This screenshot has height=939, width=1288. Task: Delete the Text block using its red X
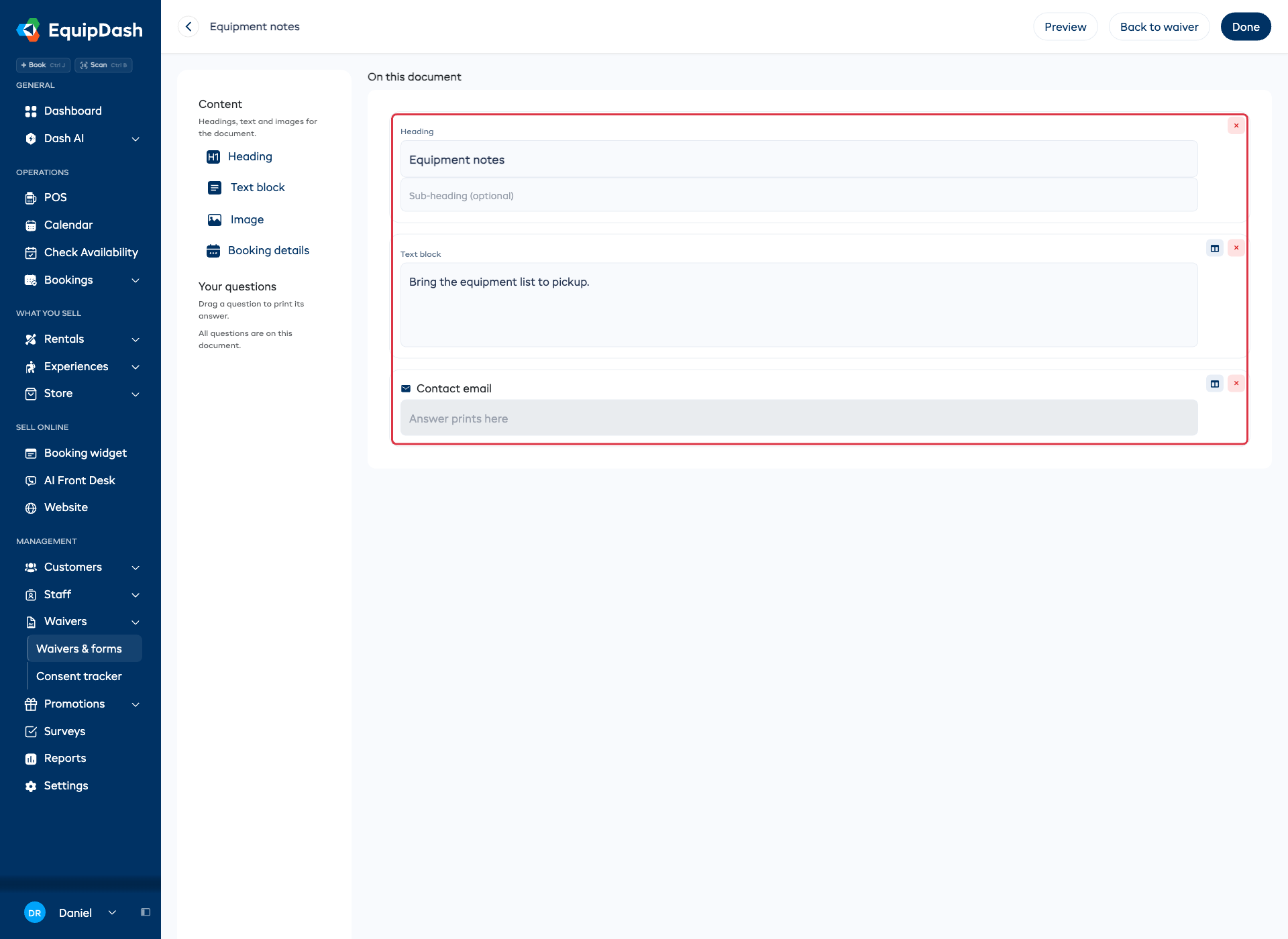(x=1236, y=248)
